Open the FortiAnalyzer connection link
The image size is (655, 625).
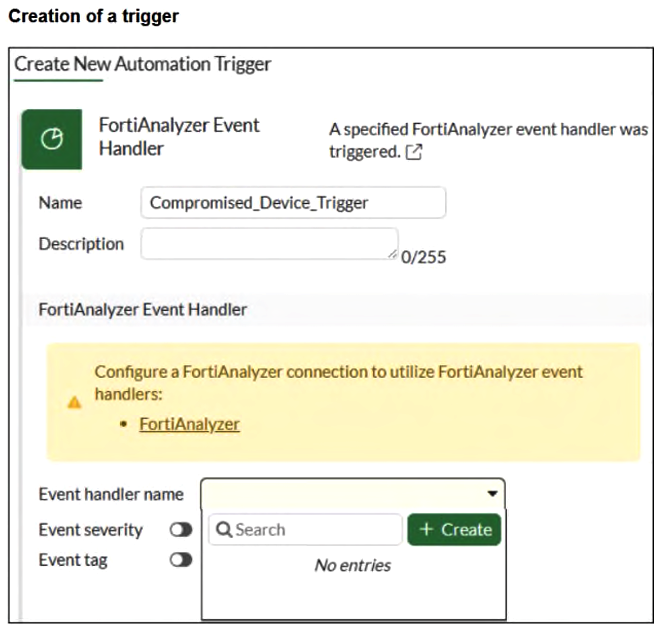click(x=189, y=424)
